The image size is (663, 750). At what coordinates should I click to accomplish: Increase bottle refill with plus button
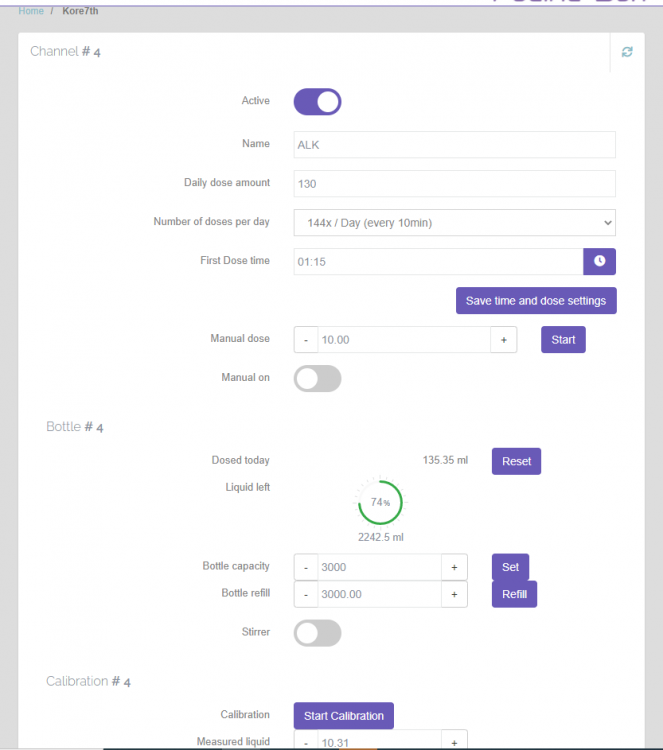pos(454,594)
